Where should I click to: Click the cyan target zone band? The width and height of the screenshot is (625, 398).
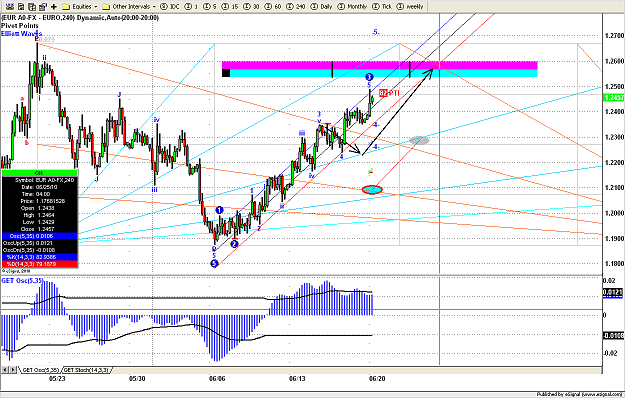tap(383, 73)
